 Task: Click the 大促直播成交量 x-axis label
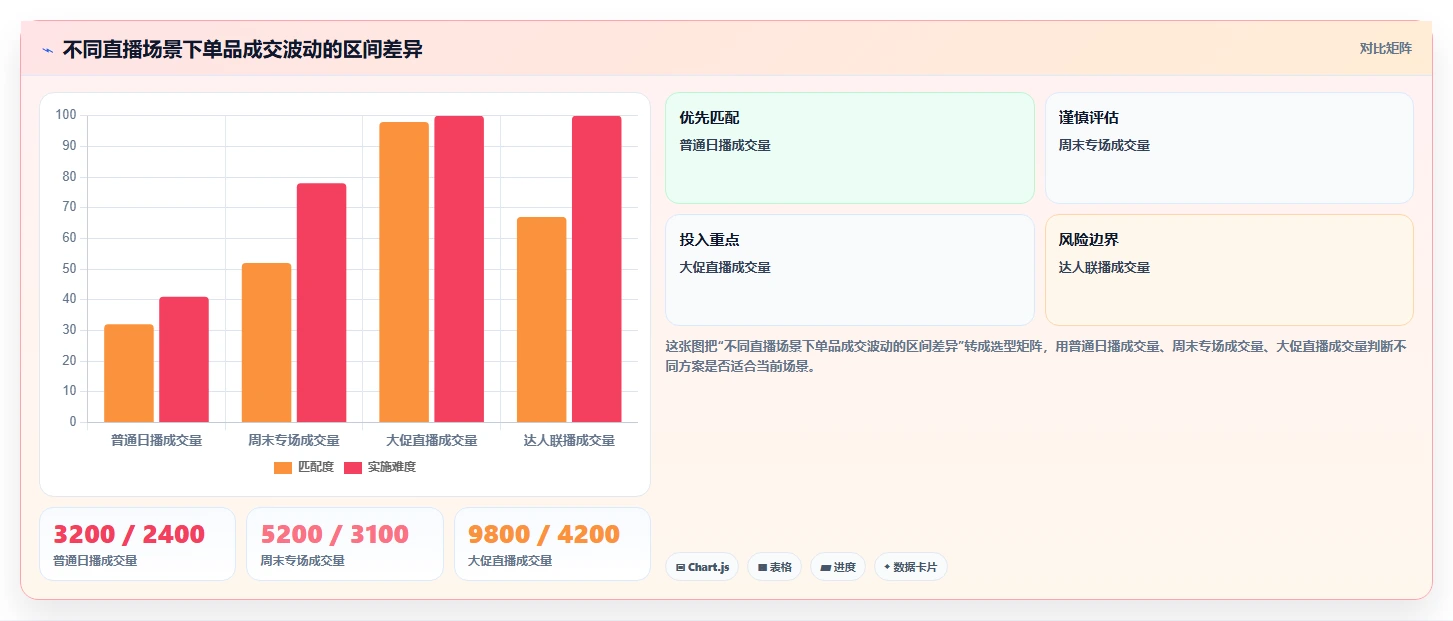point(431,440)
